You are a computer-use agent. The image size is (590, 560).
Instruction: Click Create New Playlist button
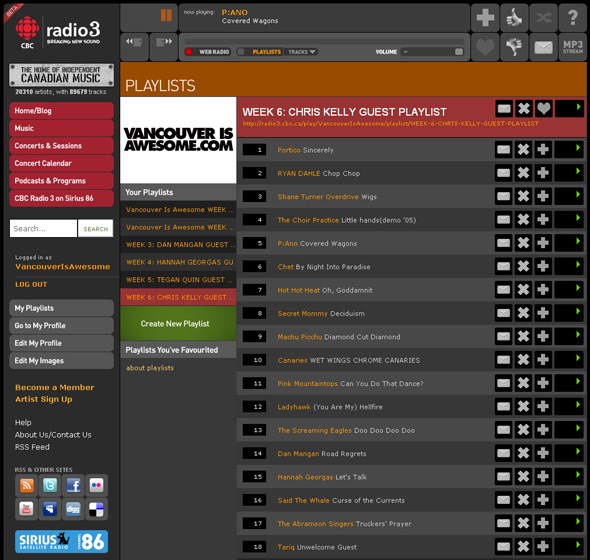[x=178, y=323]
